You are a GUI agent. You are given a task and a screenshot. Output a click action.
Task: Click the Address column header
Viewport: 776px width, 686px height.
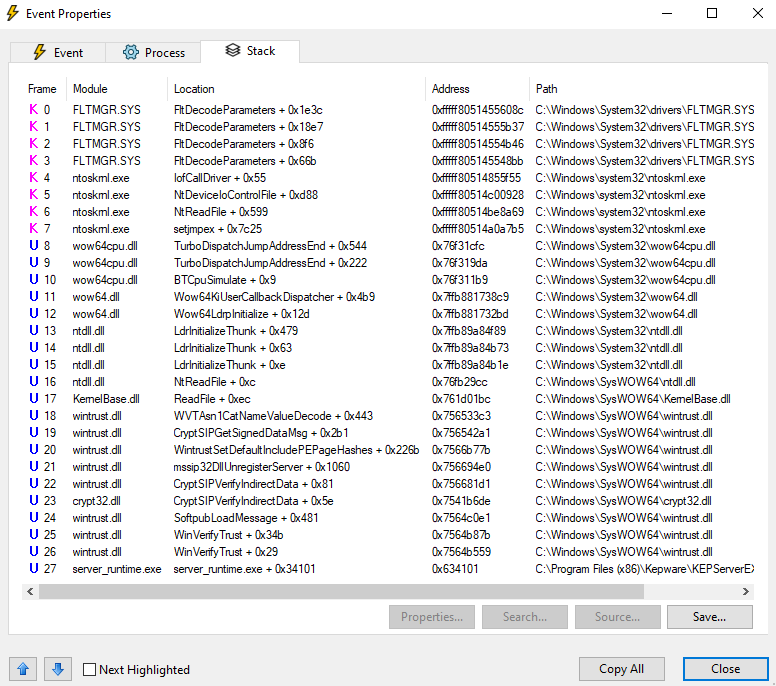click(x=450, y=89)
